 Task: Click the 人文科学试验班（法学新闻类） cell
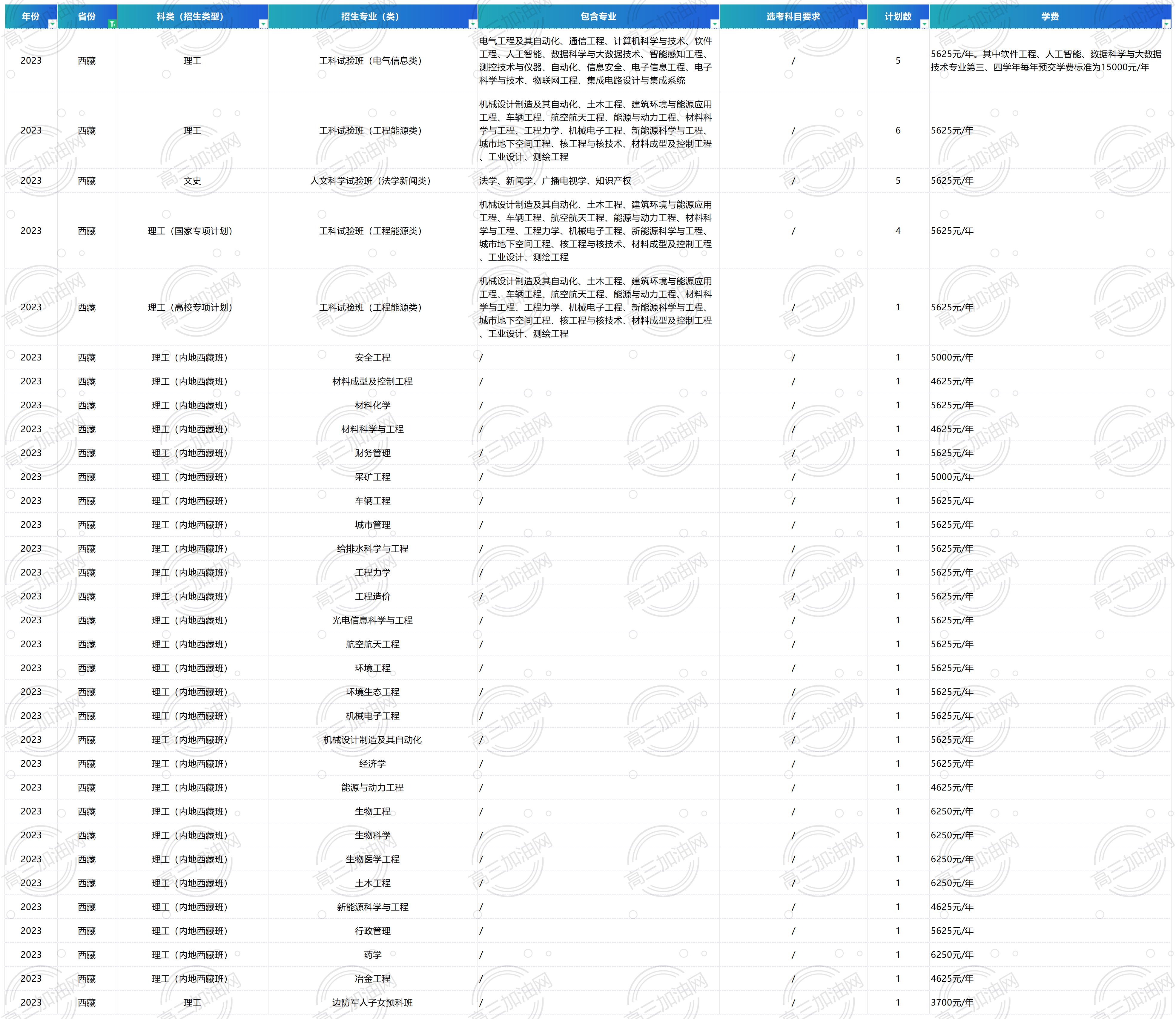click(372, 181)
